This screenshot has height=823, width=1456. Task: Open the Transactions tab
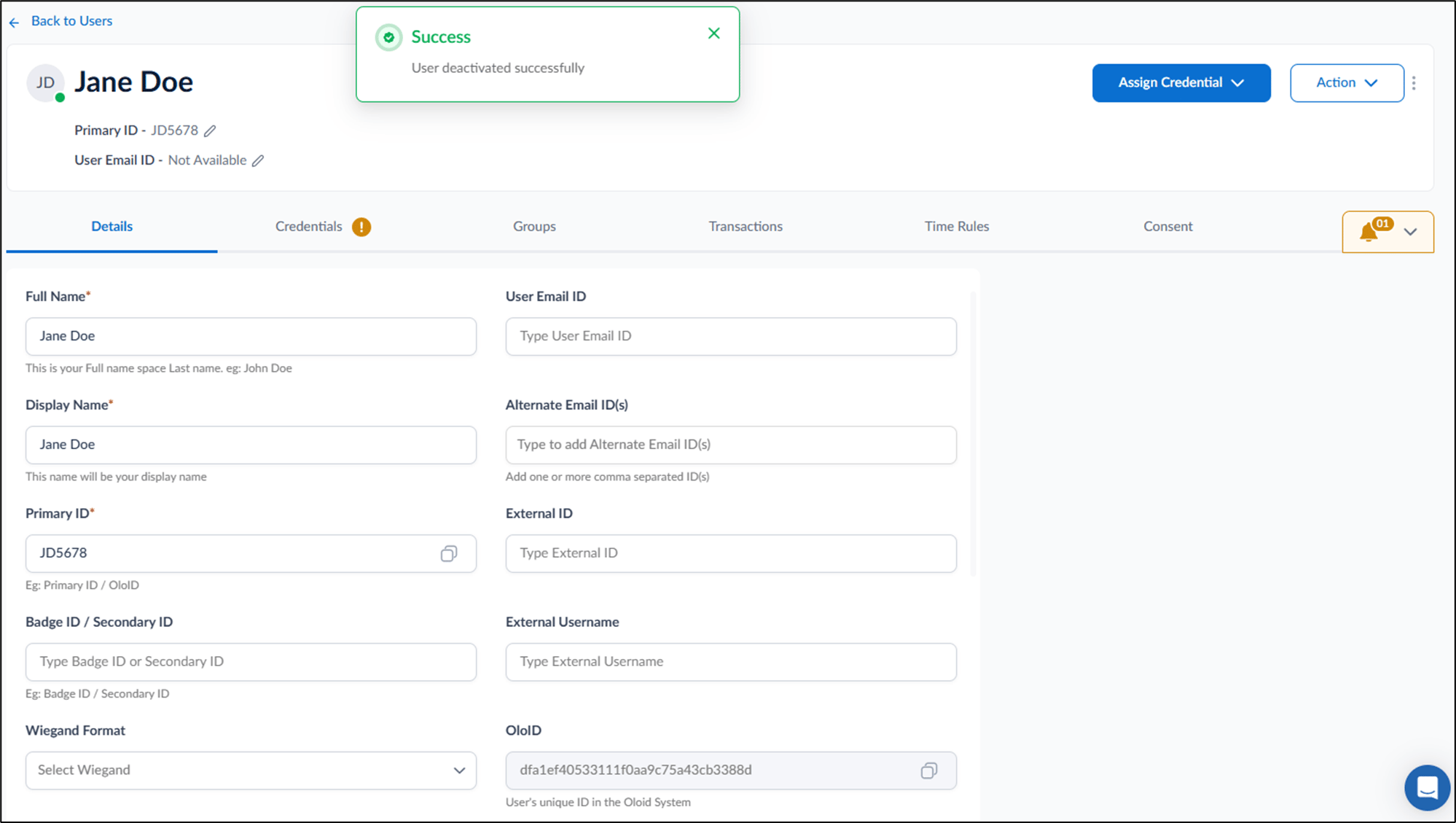[745, 227]
